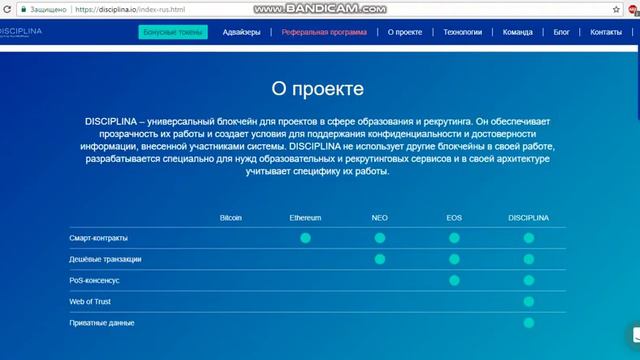Click DISCIPLINA's dot in Смарт-контракты row
The width and height of the screenshot is (640, 360).
pos(529,238)
